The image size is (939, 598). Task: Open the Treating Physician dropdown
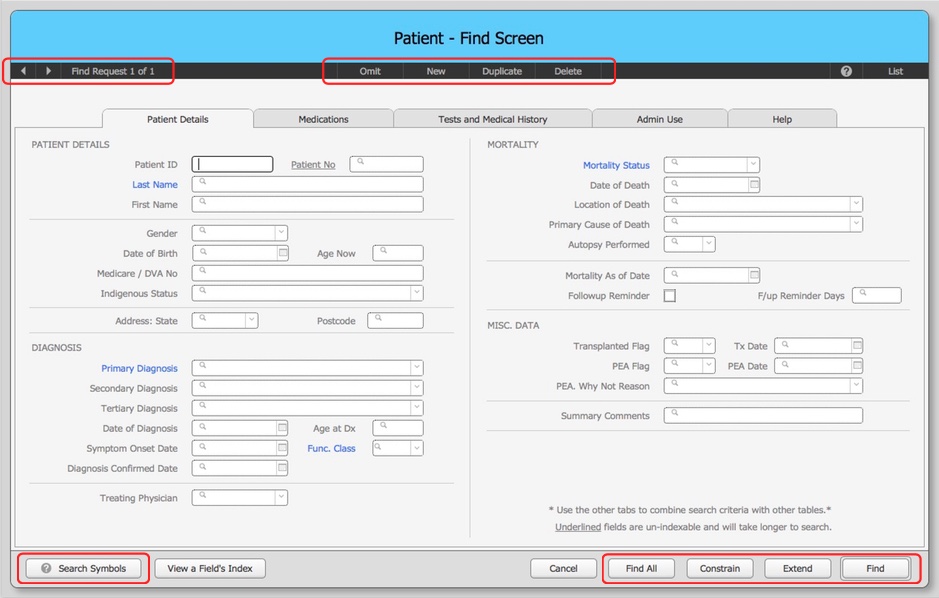(x=282, y=498)
